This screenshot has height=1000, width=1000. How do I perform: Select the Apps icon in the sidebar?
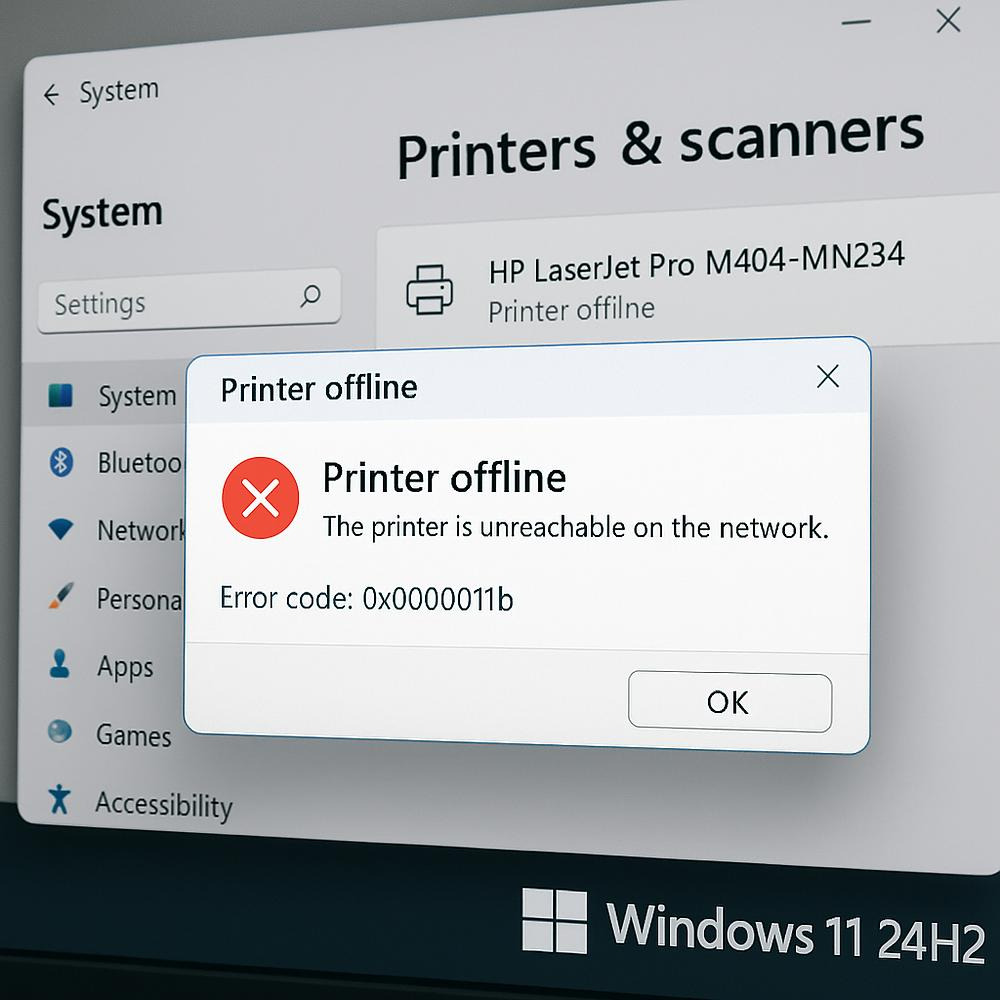point(60,663)
